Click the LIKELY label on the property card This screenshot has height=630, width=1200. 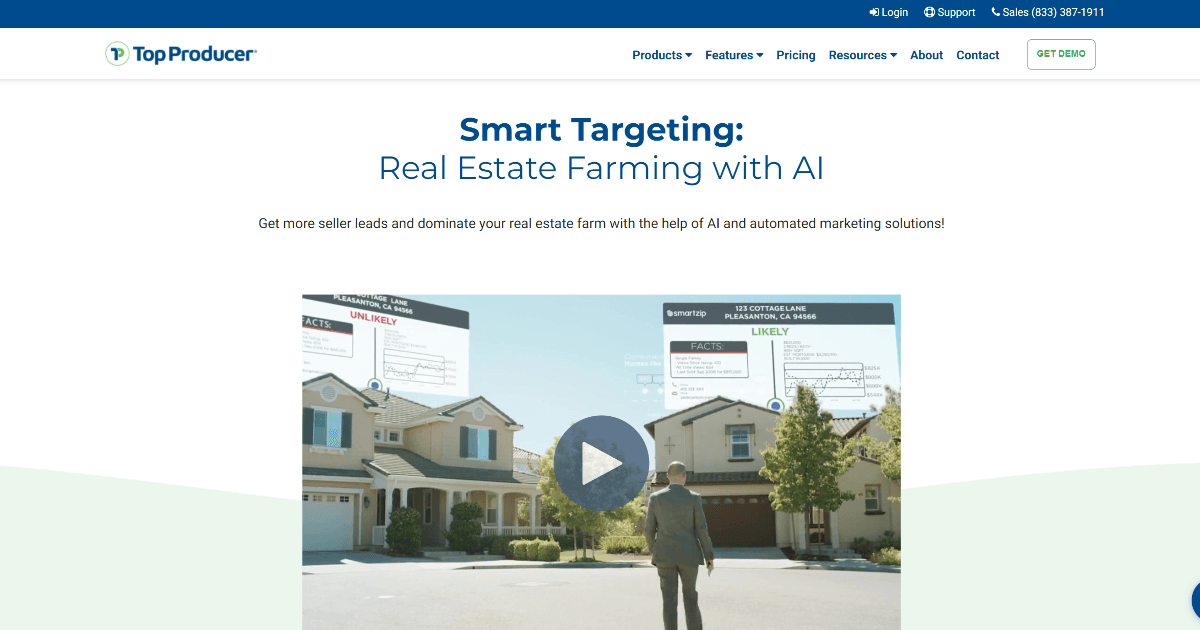[x=769, y=331]
